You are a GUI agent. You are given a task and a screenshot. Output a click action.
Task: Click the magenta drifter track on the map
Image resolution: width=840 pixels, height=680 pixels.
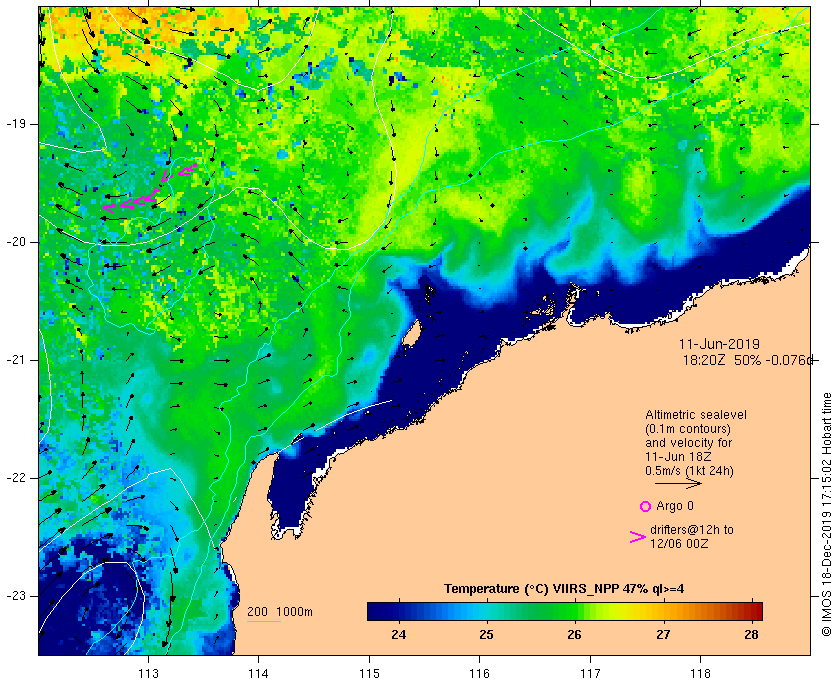(x=149, y=188)
